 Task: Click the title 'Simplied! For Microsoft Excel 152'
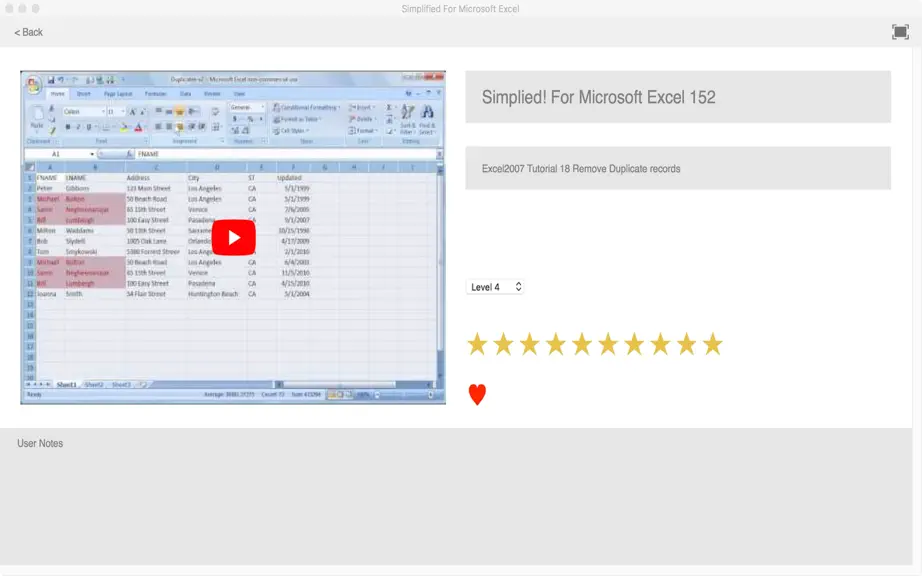point(599,97)
